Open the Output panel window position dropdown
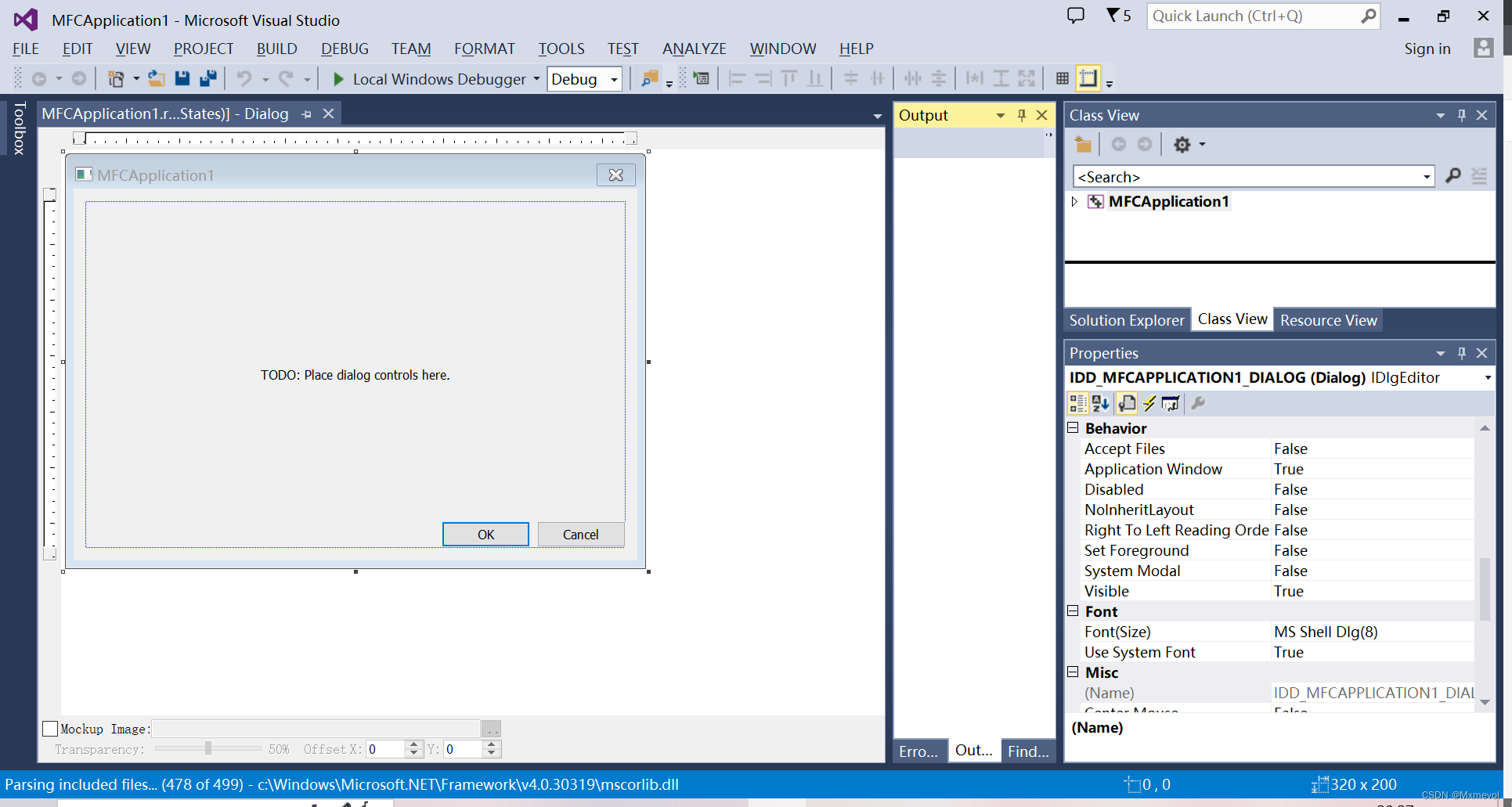This screenshot has height=807, width=1512. tap(1000, 115)
